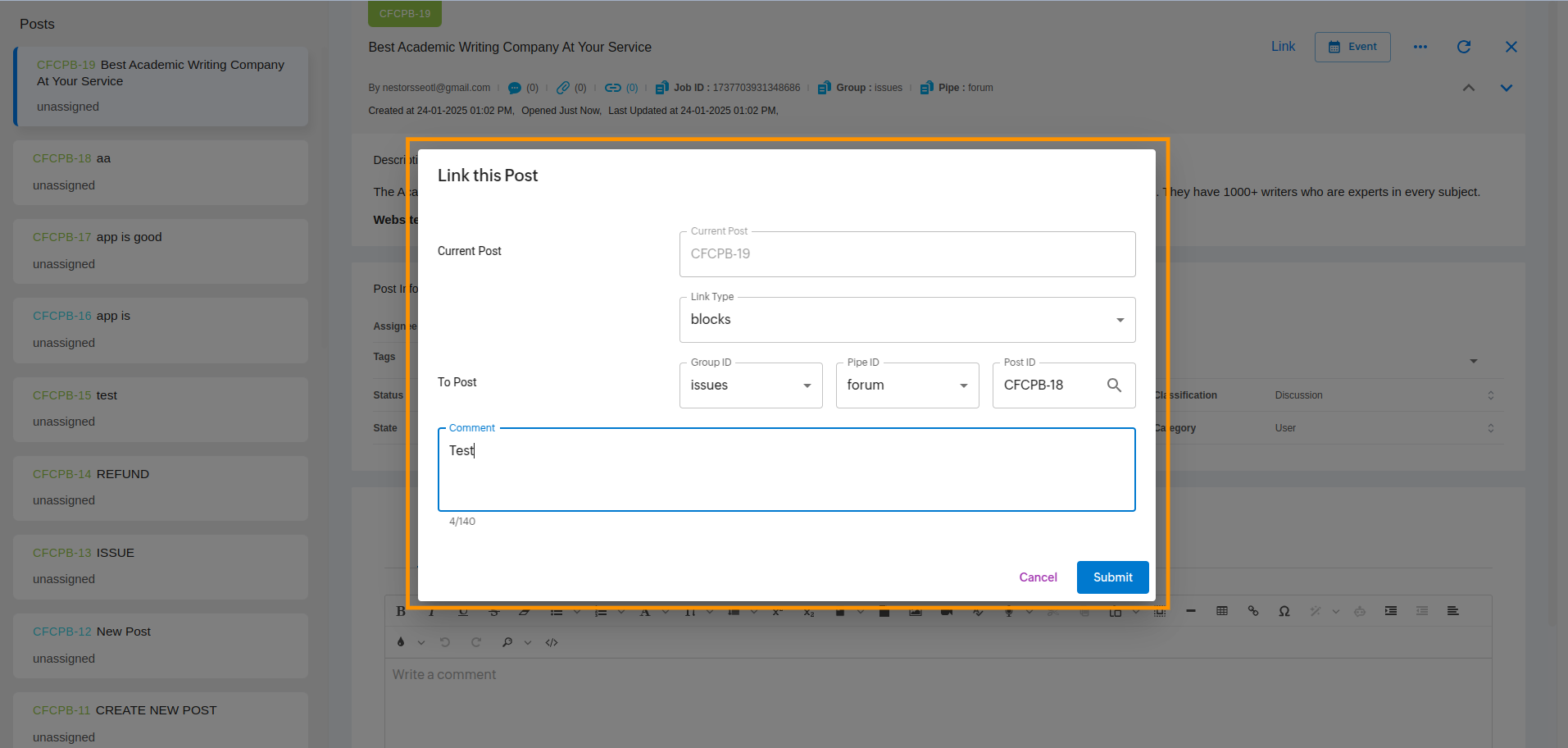Decrease indent in comment editor
1568x748 pixels.
pyautogui.click(x=1422, y=611)
